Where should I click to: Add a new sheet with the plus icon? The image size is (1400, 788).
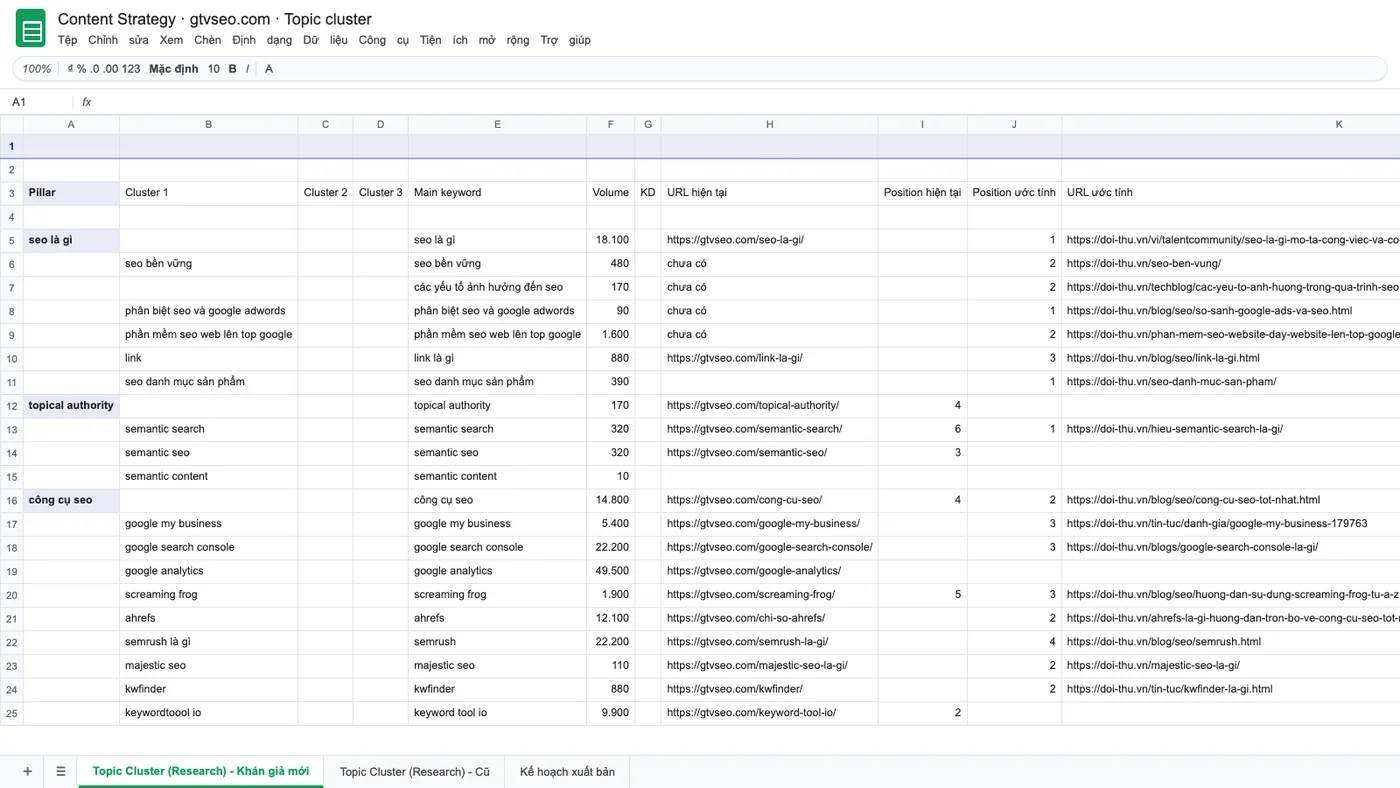tap(27, 771)
